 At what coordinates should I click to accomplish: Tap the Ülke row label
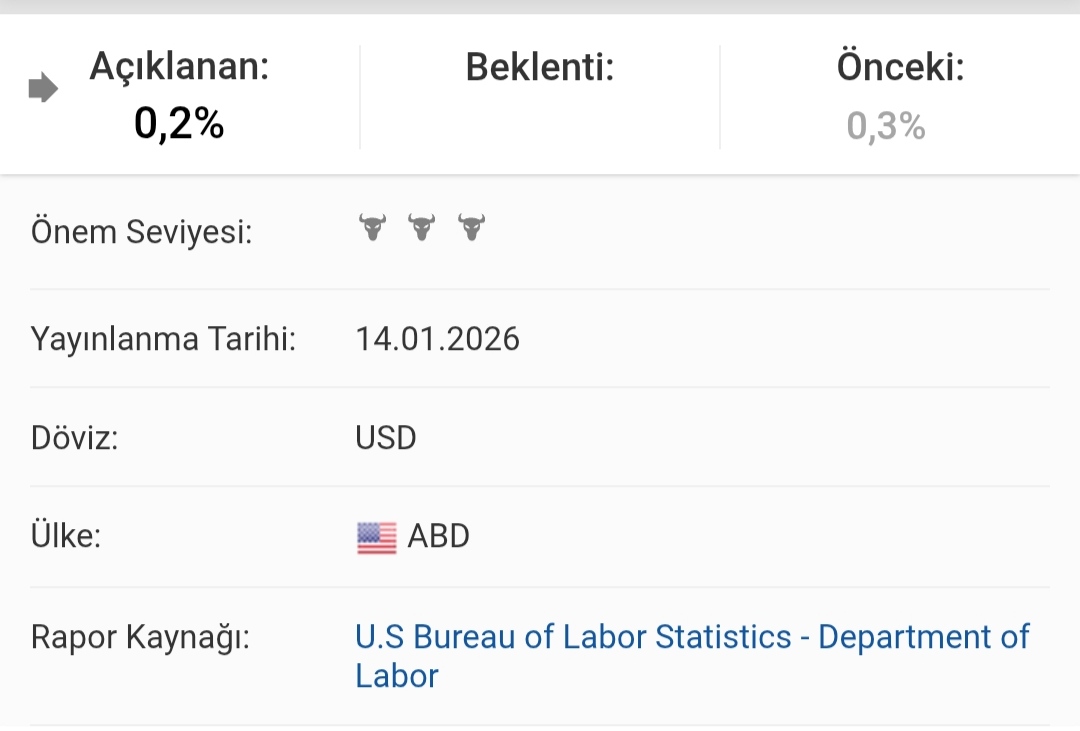pyautogui.click(x=67, y=536)
